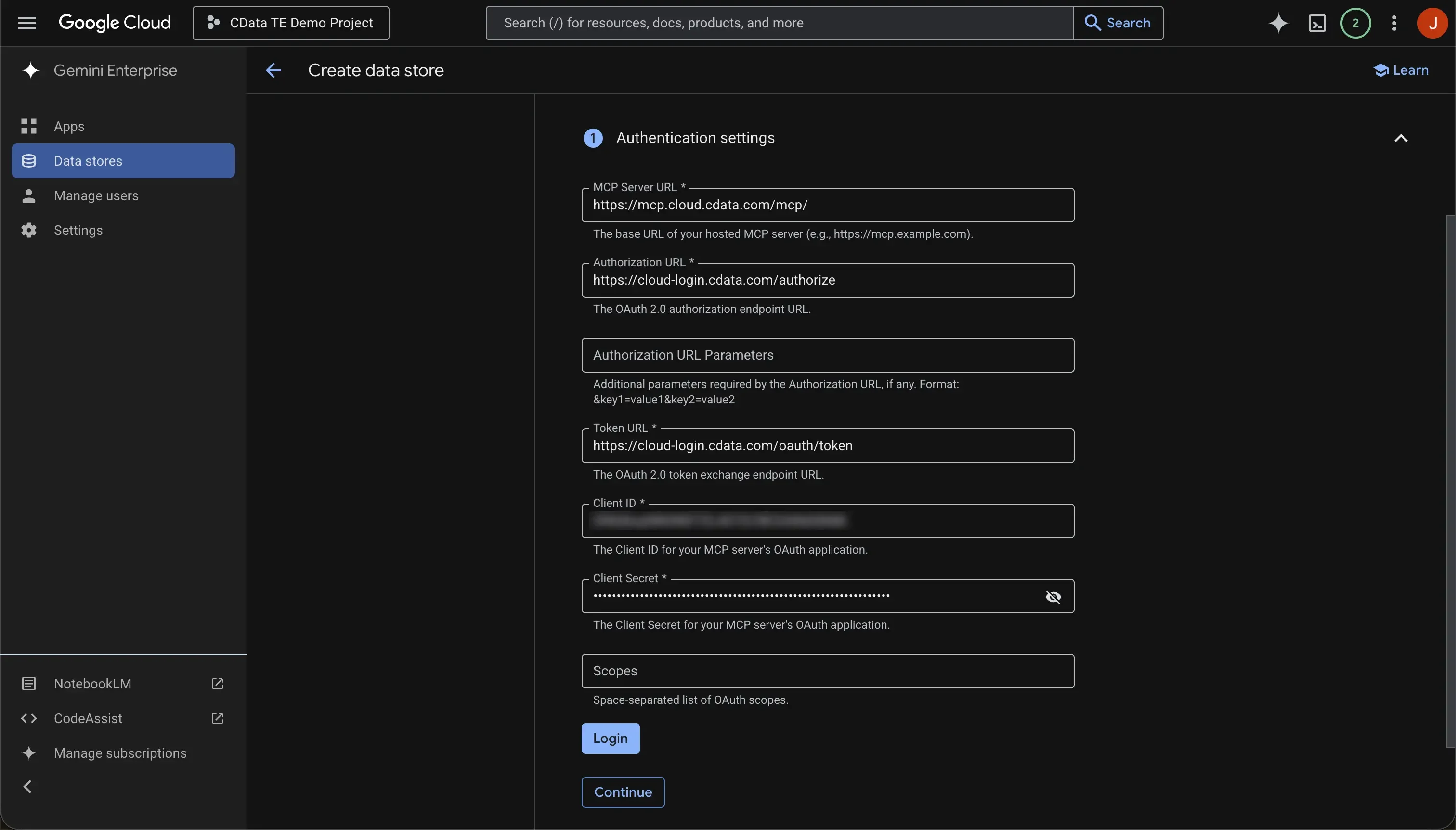Select the Space-separated list of OAuth scopes hint
The width and height of the screenshot is (1456, 830).
click(x=690, y=700)
